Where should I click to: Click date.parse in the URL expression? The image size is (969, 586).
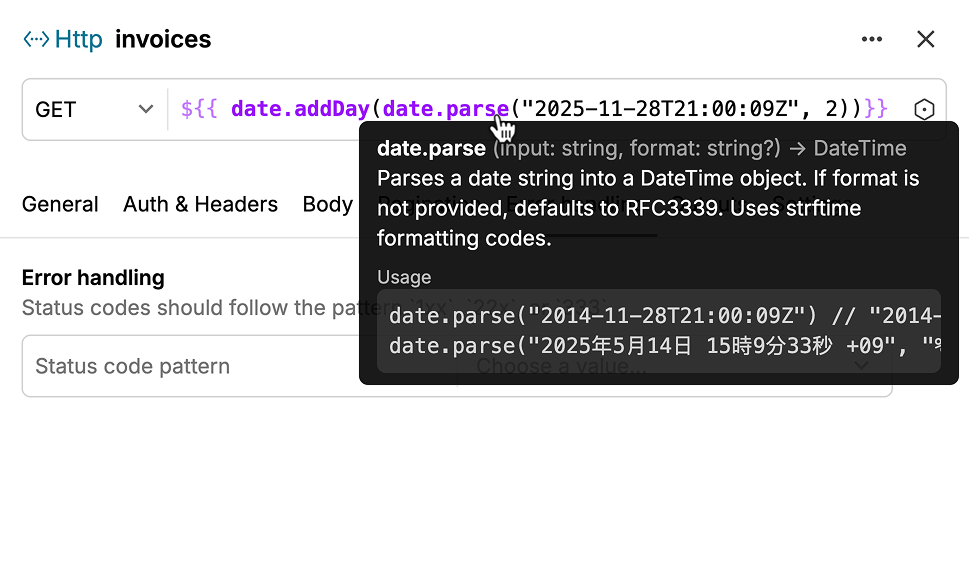[x=446, y=109]
